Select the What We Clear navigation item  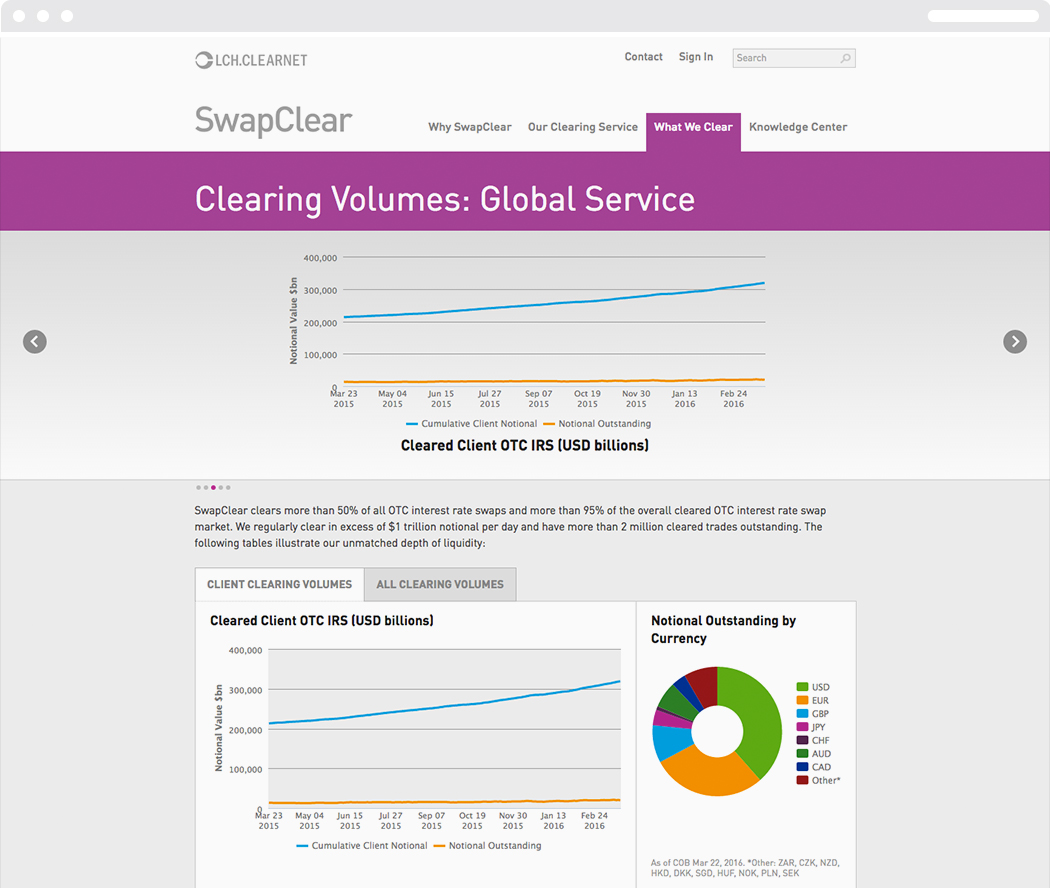693,127
